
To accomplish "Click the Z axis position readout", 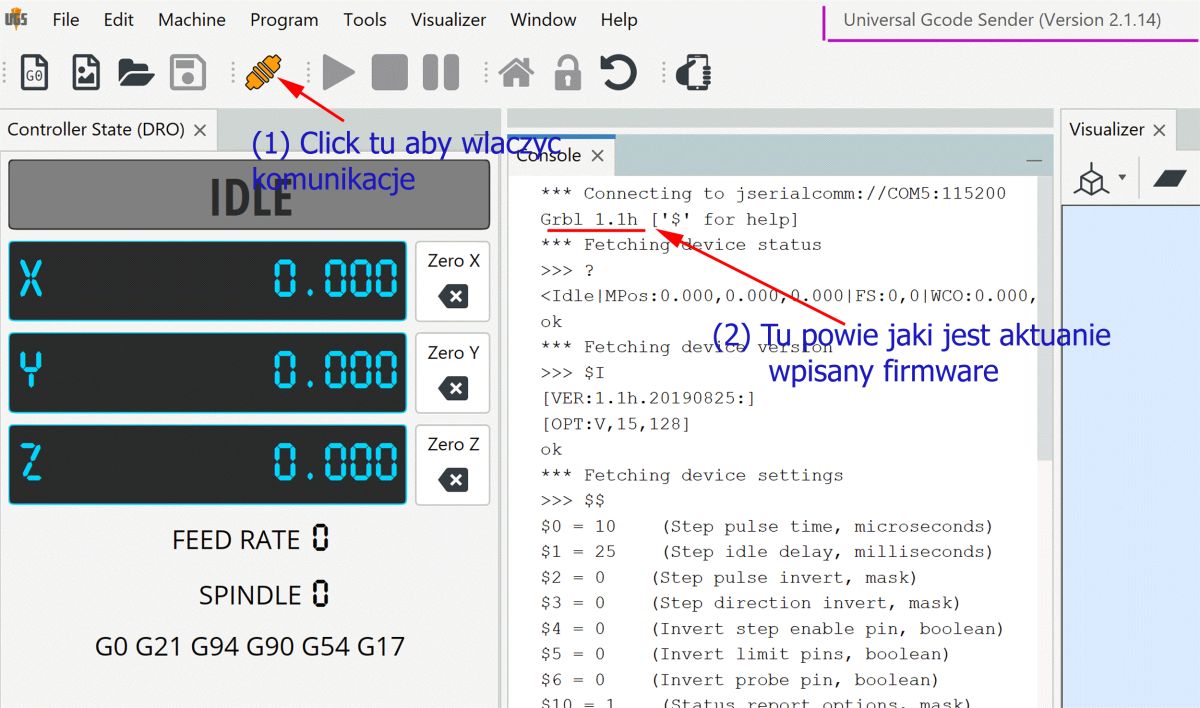I will point(207,465).
